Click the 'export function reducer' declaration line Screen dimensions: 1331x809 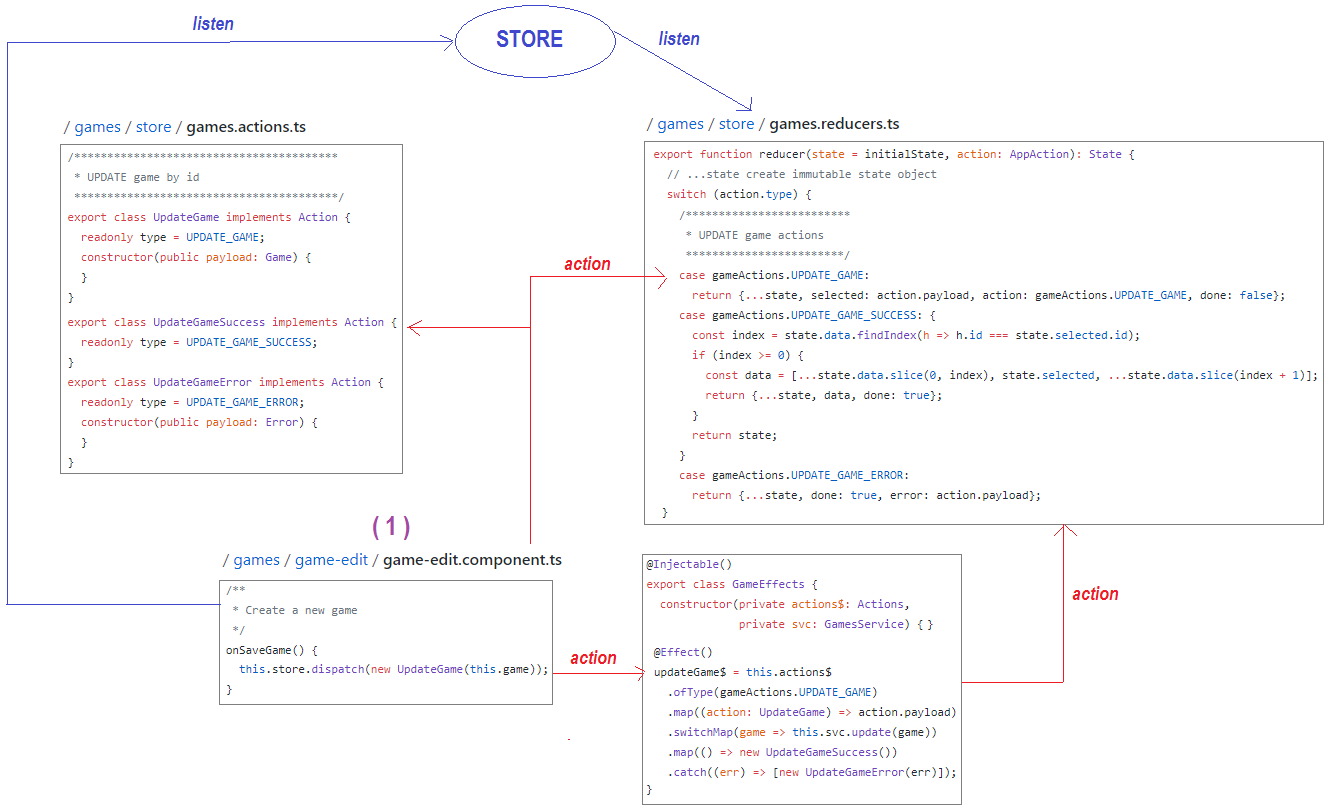(x=894, y=154)
